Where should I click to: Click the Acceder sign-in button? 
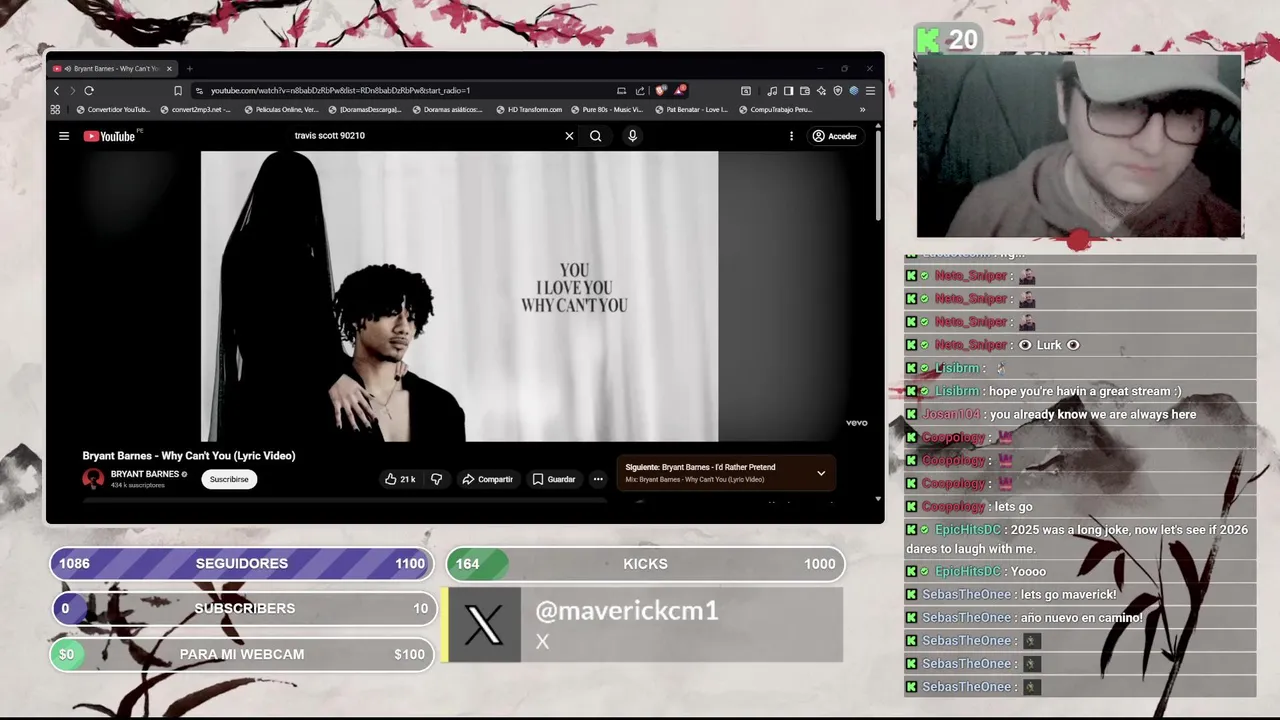click(x=834, y=136)
